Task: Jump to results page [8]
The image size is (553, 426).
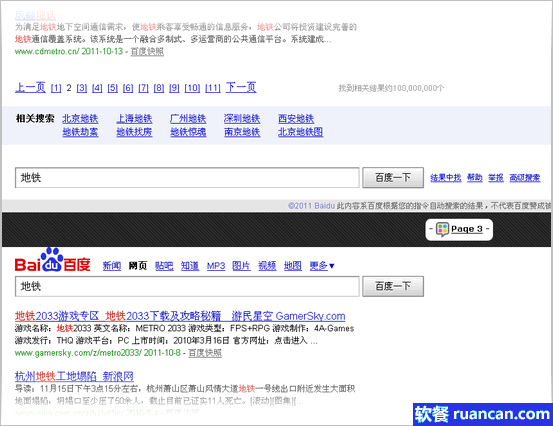Action: coord(159,88)
